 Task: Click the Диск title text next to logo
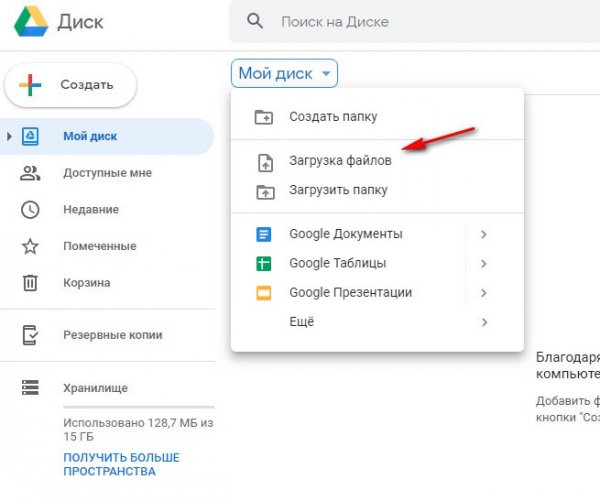[80, 22]
